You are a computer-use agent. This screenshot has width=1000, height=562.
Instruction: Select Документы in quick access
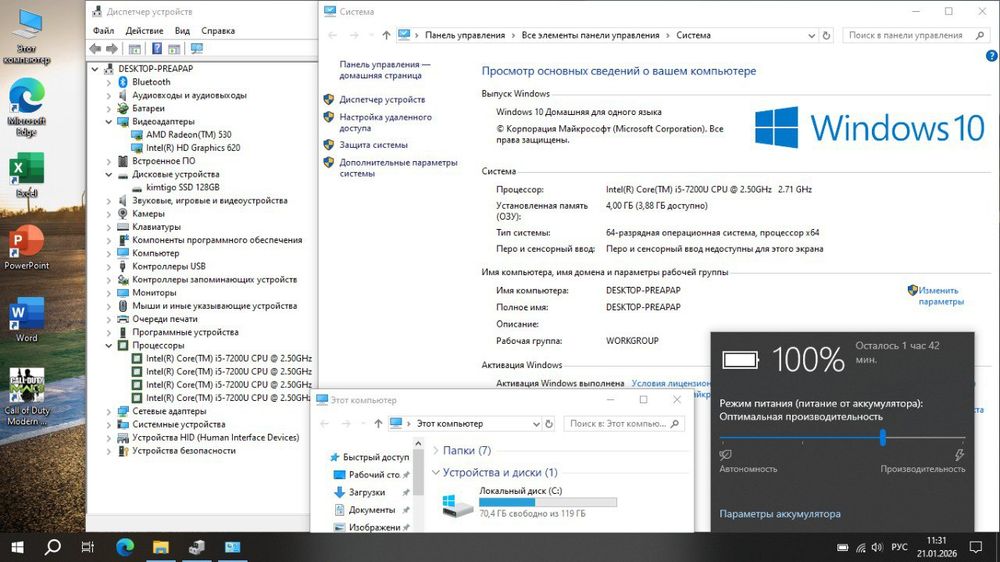(x=371, y=510)
